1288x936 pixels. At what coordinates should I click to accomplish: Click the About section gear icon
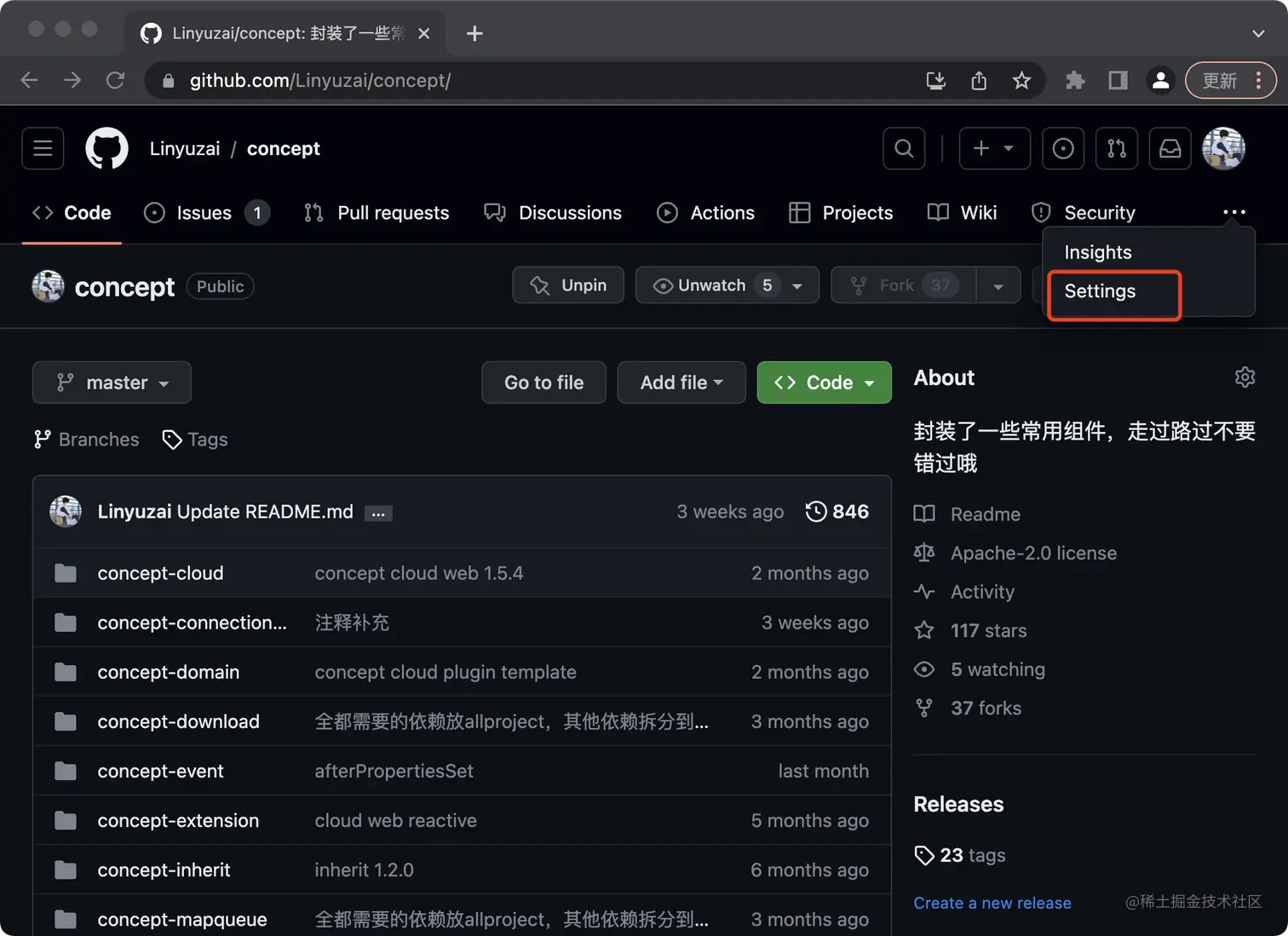pos(1245,377)
